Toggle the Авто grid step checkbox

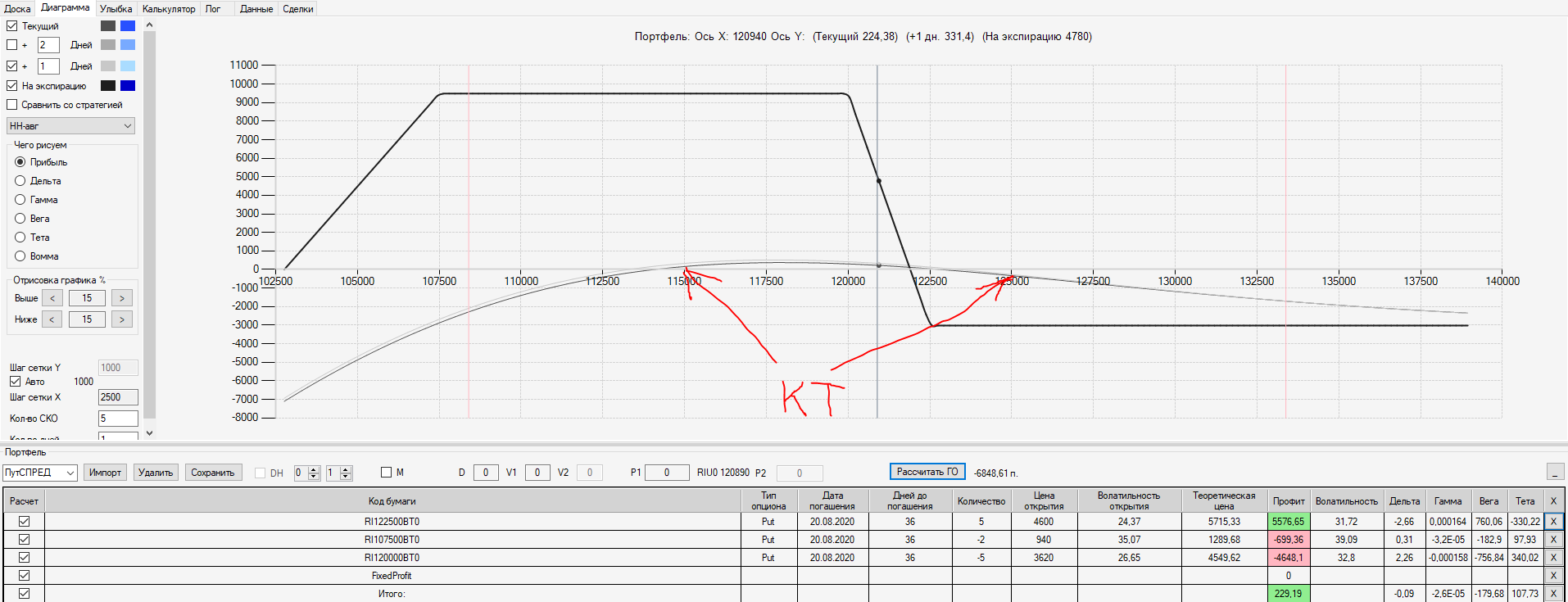tap(16, 382)
